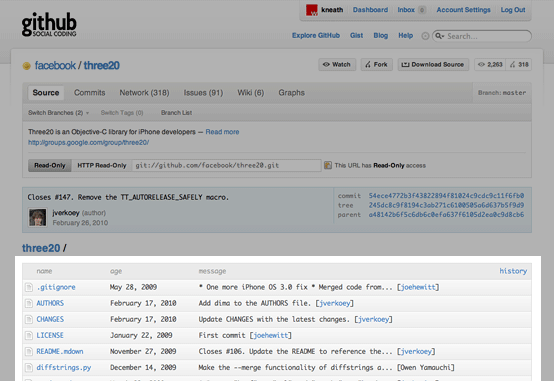Expand Switch Branches (2) dropdown
The width and height of the screenshot is (554, 381).
coord(59,113)
